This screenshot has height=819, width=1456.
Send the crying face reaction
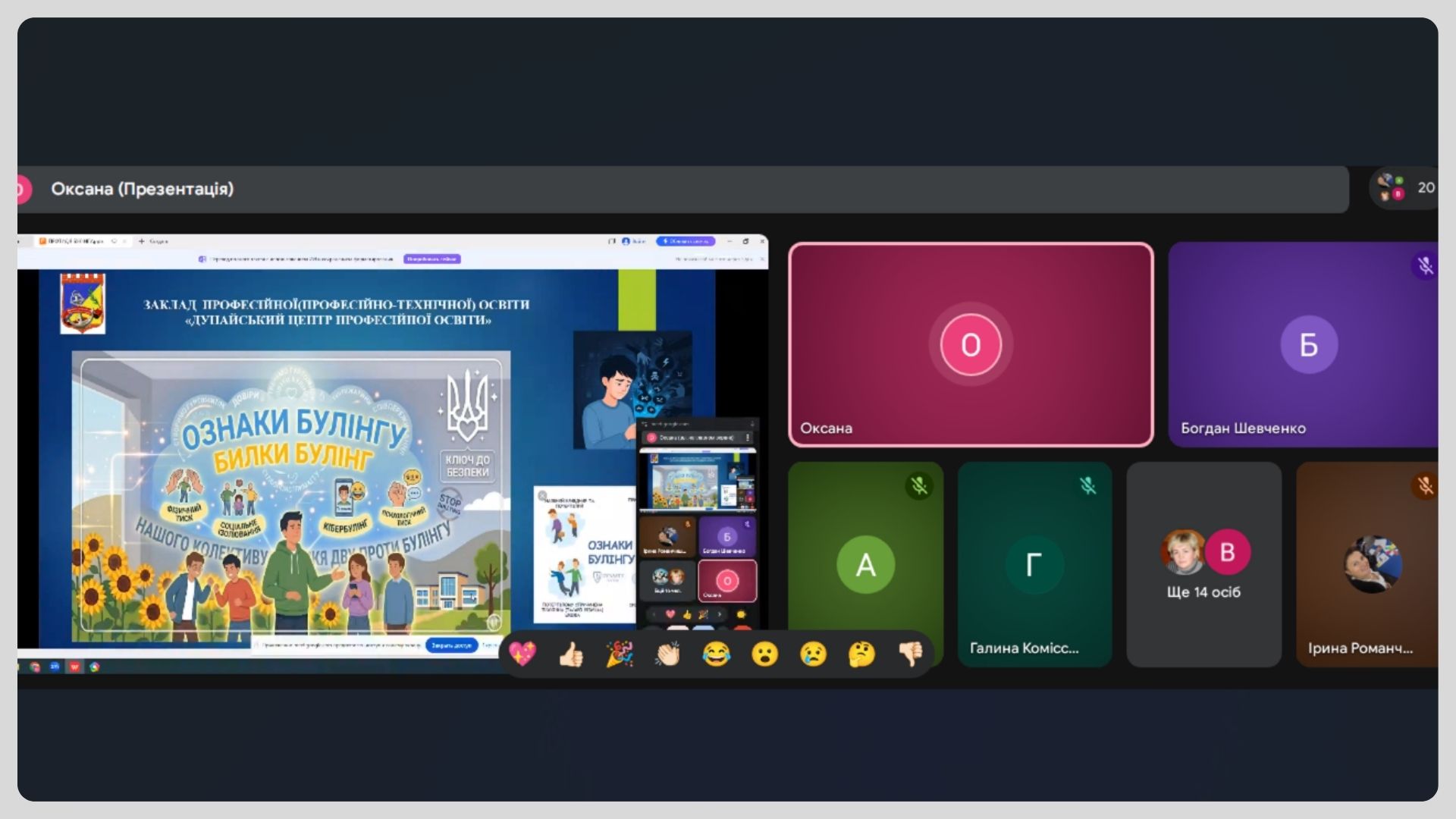coord(813,653)
